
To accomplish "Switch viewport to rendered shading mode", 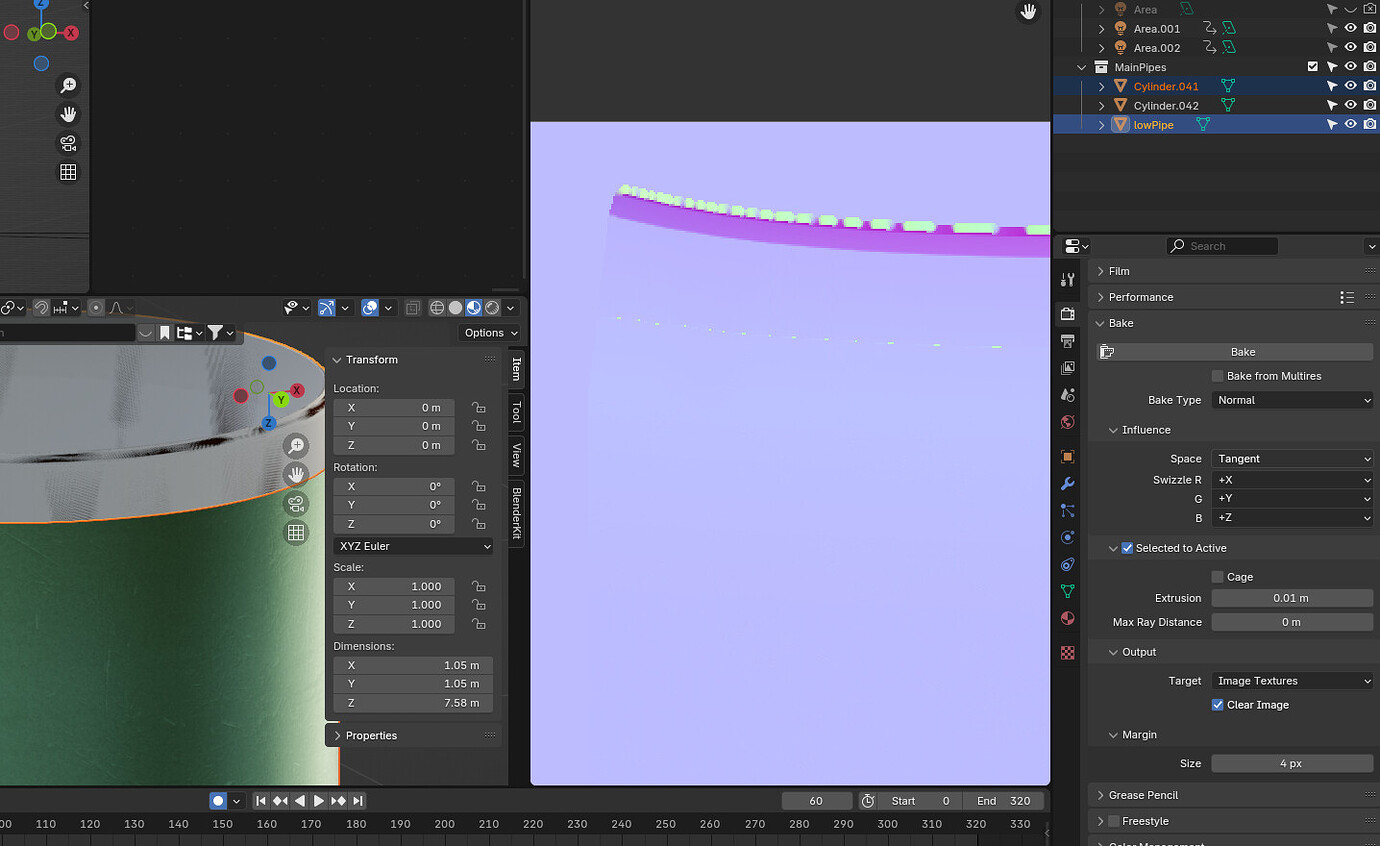I will [x=490, y=307].
